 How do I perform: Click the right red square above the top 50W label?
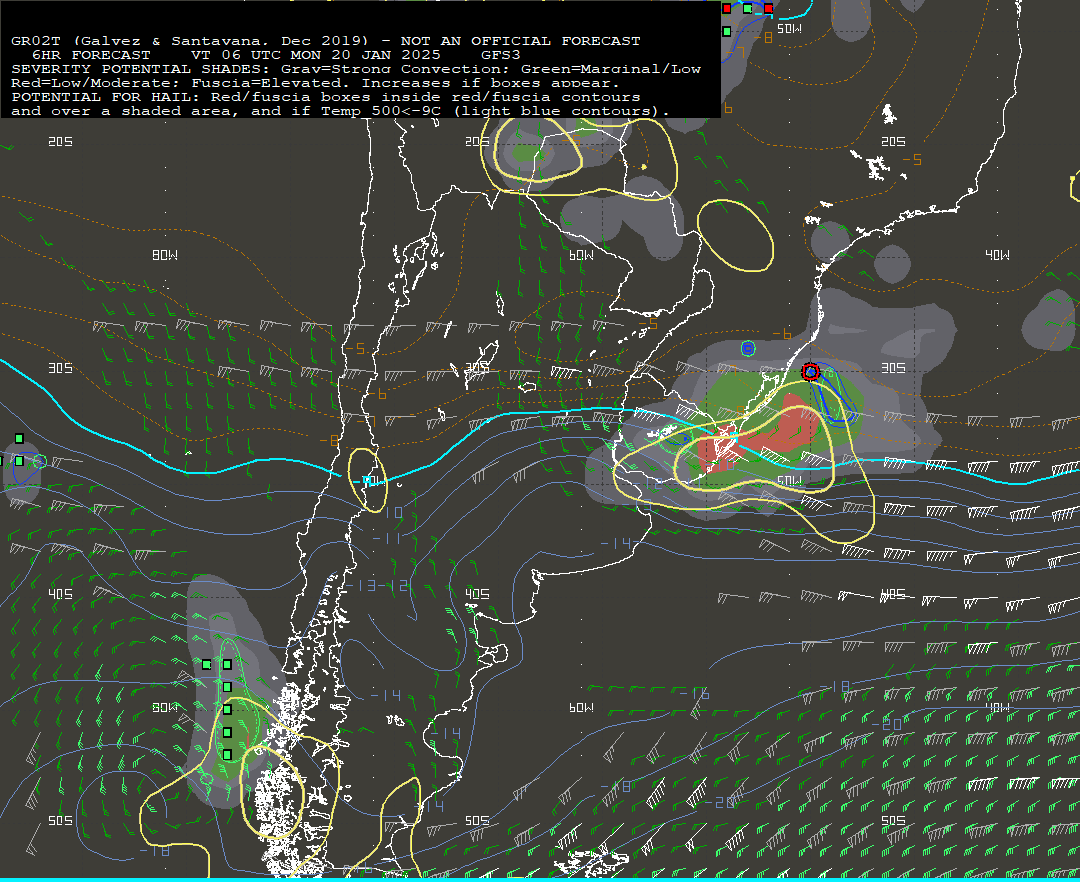tap(769, 8)
